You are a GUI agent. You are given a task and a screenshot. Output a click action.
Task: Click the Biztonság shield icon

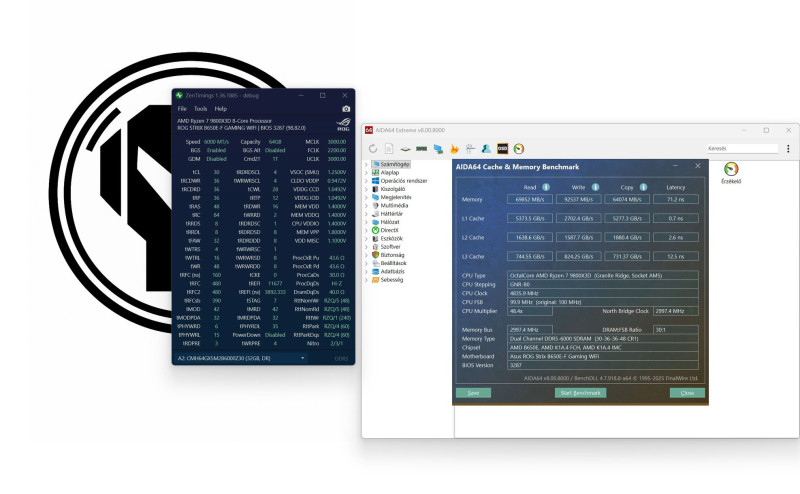[376, 255]
